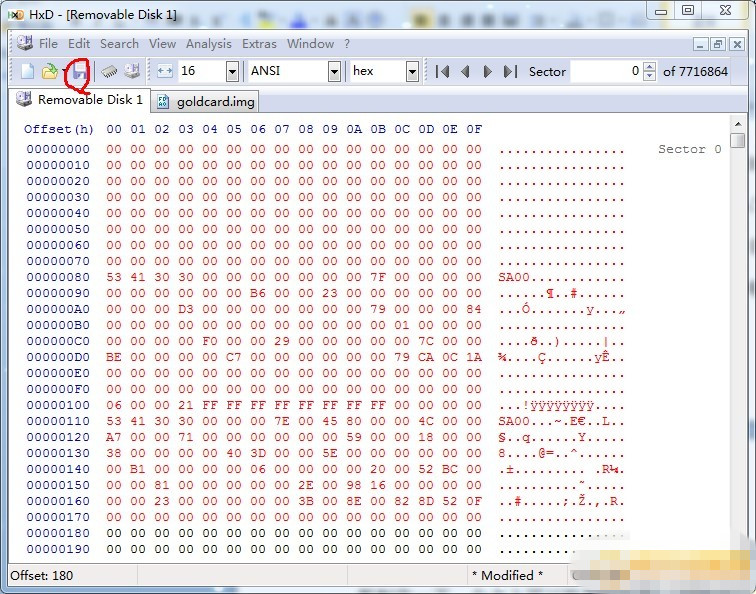This screenshot has width=756, height=594.
Task: Close the inner document window
Action: coord(737,44)
